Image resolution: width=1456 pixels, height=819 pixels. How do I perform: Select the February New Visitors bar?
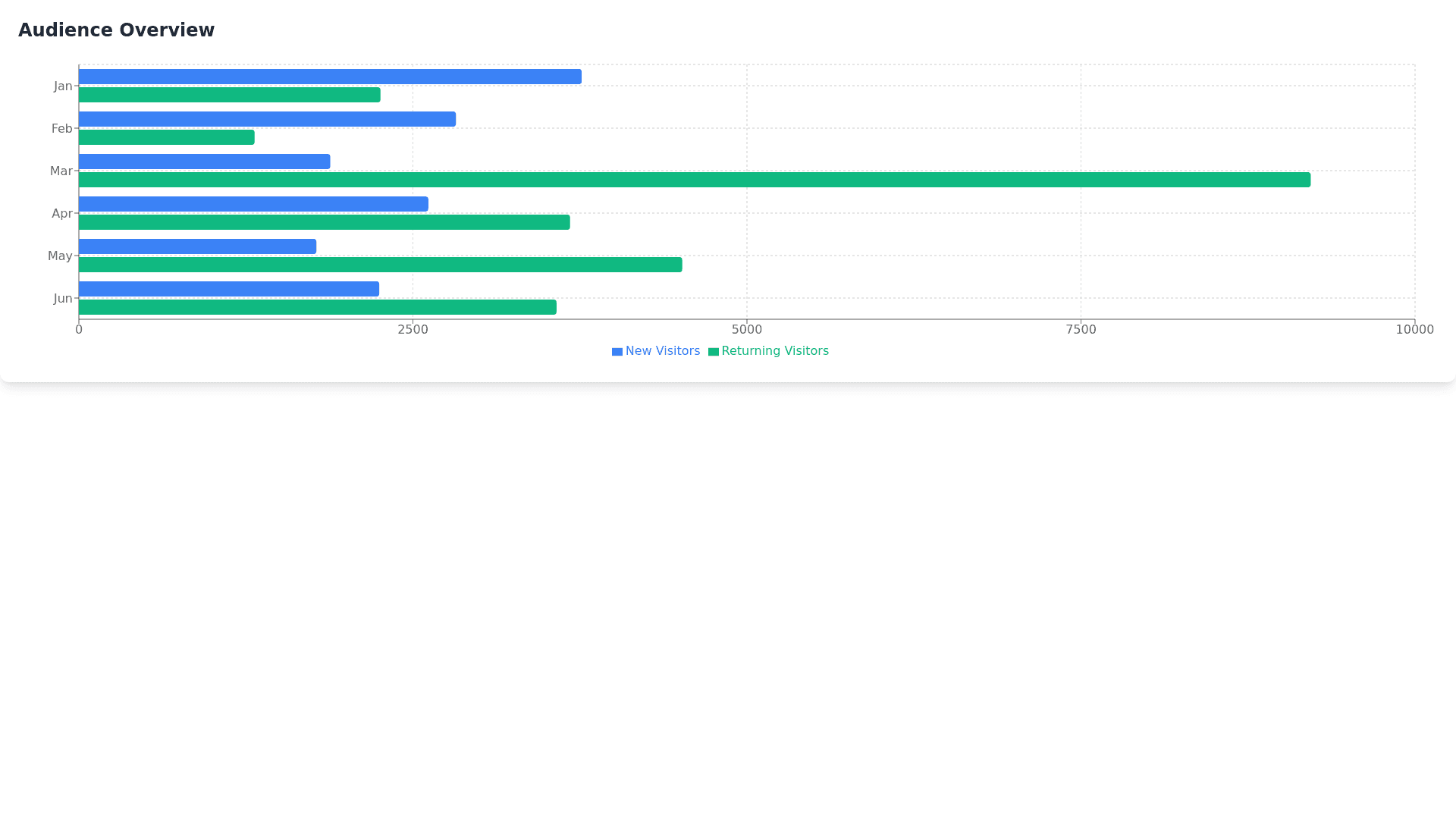click(267, 119)
